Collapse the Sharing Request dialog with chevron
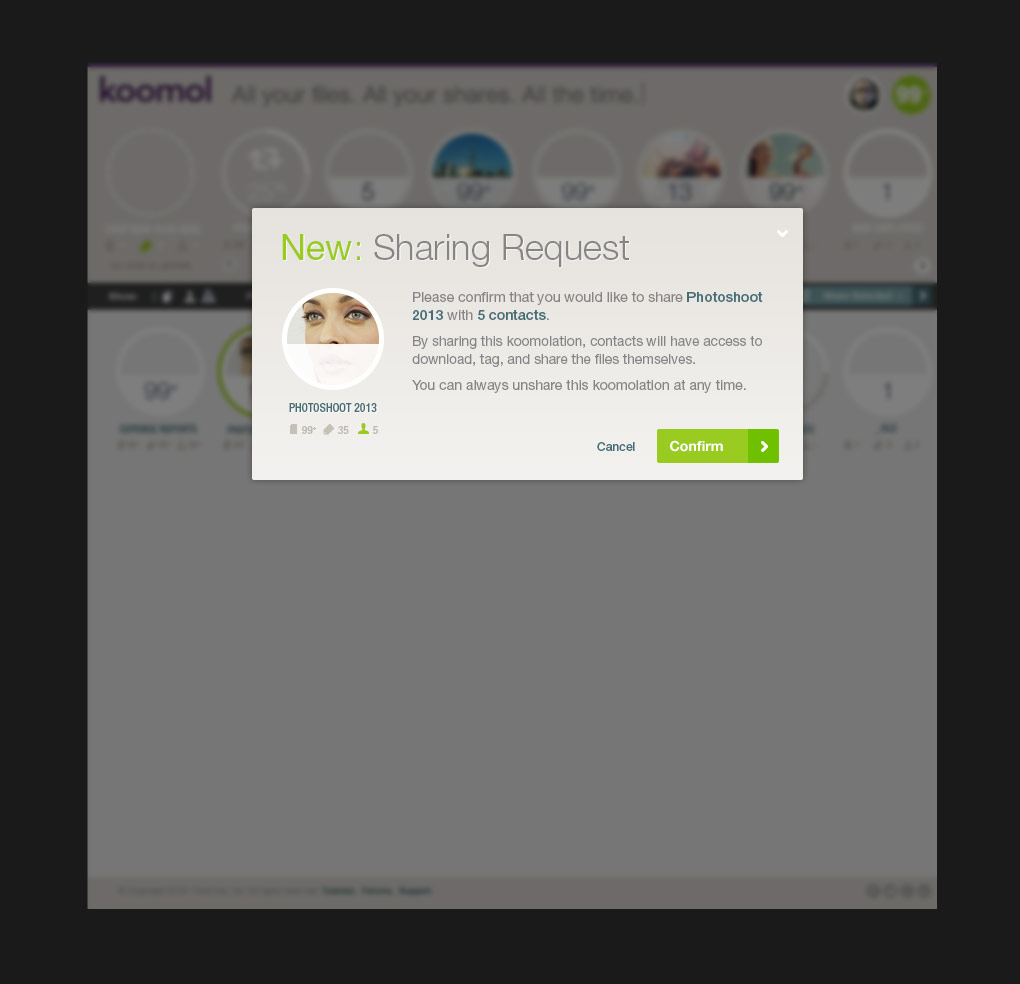Viewport: 1020px width, 984px height. (x=782, y=233)
